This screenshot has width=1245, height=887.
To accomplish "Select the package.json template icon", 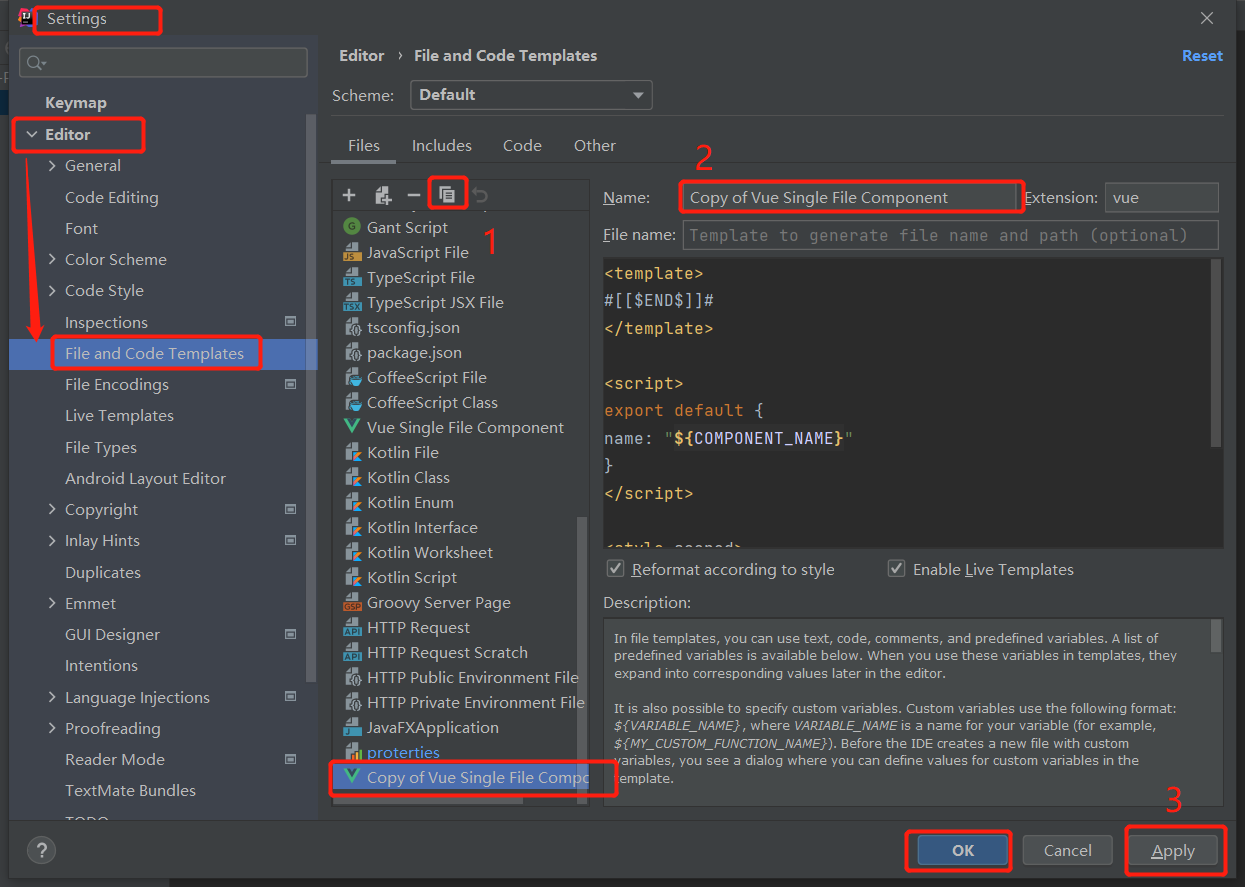I will pyautogui.click(x=351, y=352).
